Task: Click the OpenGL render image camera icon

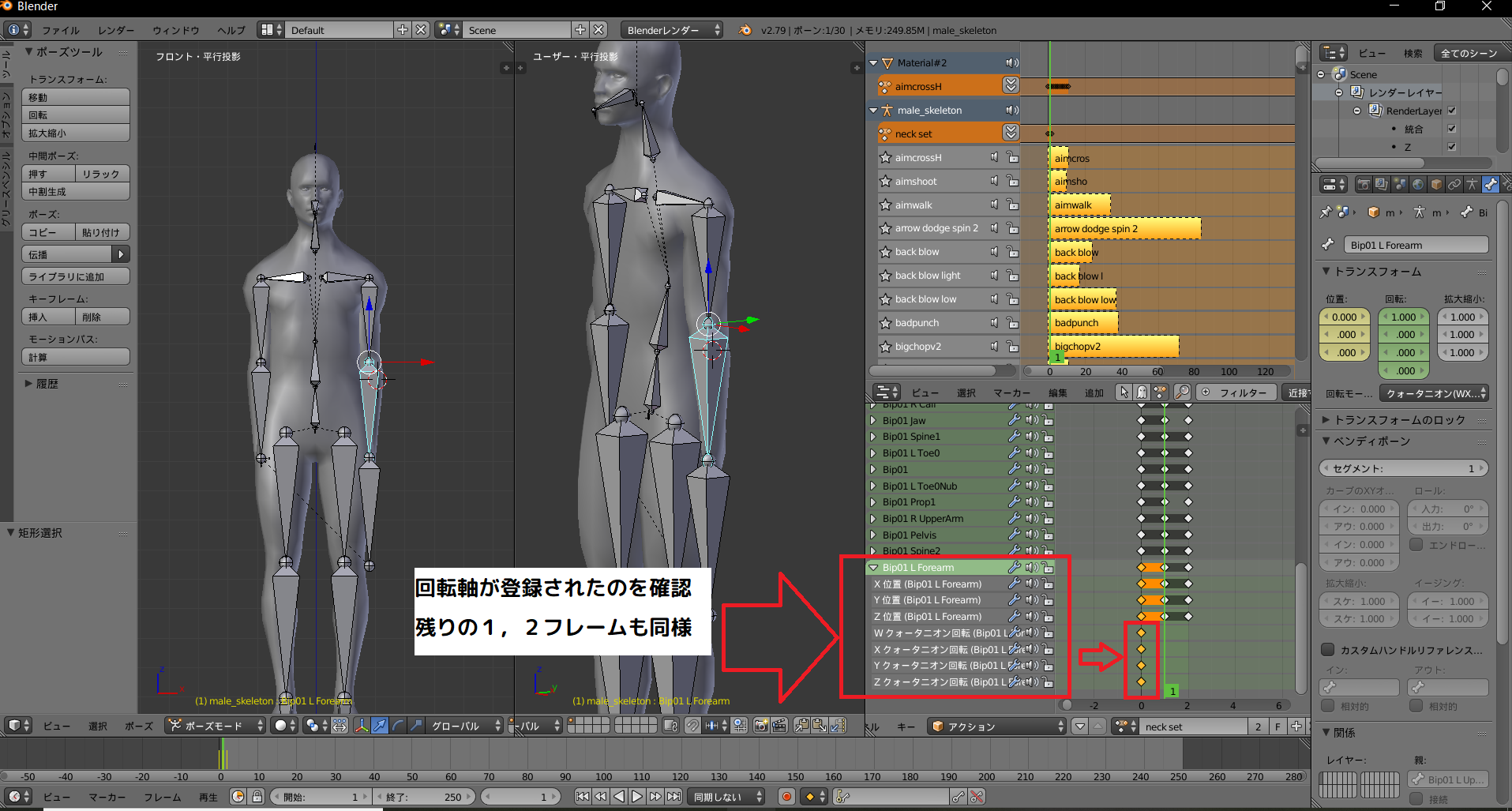Action: tap(761, 726)
